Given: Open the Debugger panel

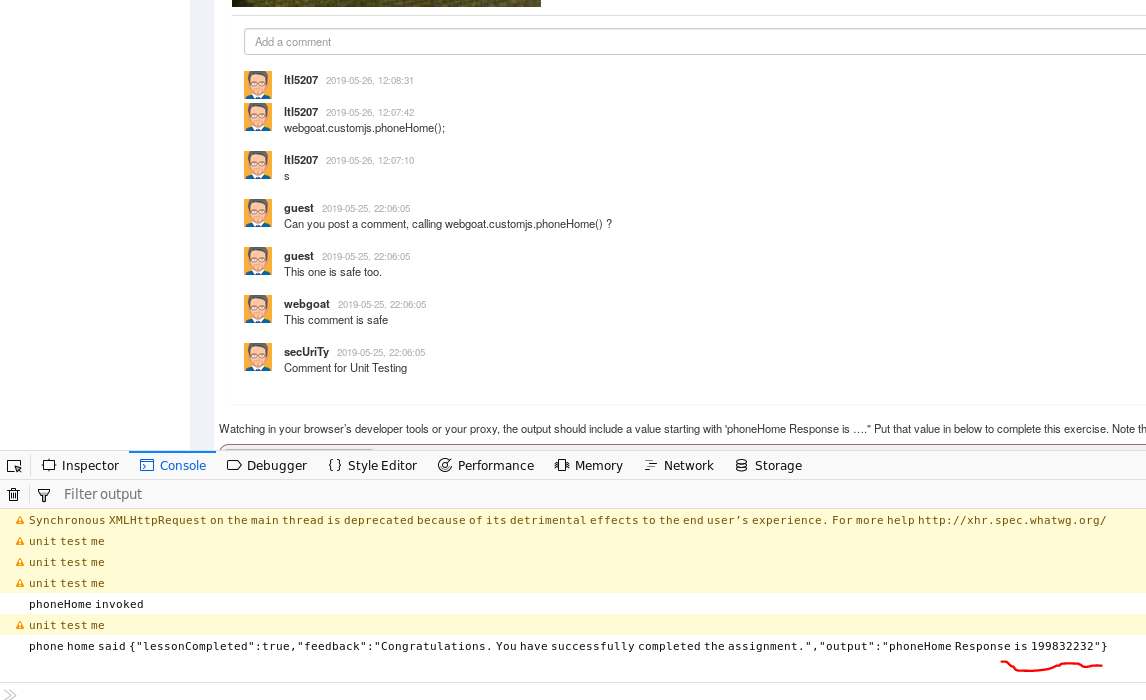Looking at the screenshot, I should (x=267, y=466).
